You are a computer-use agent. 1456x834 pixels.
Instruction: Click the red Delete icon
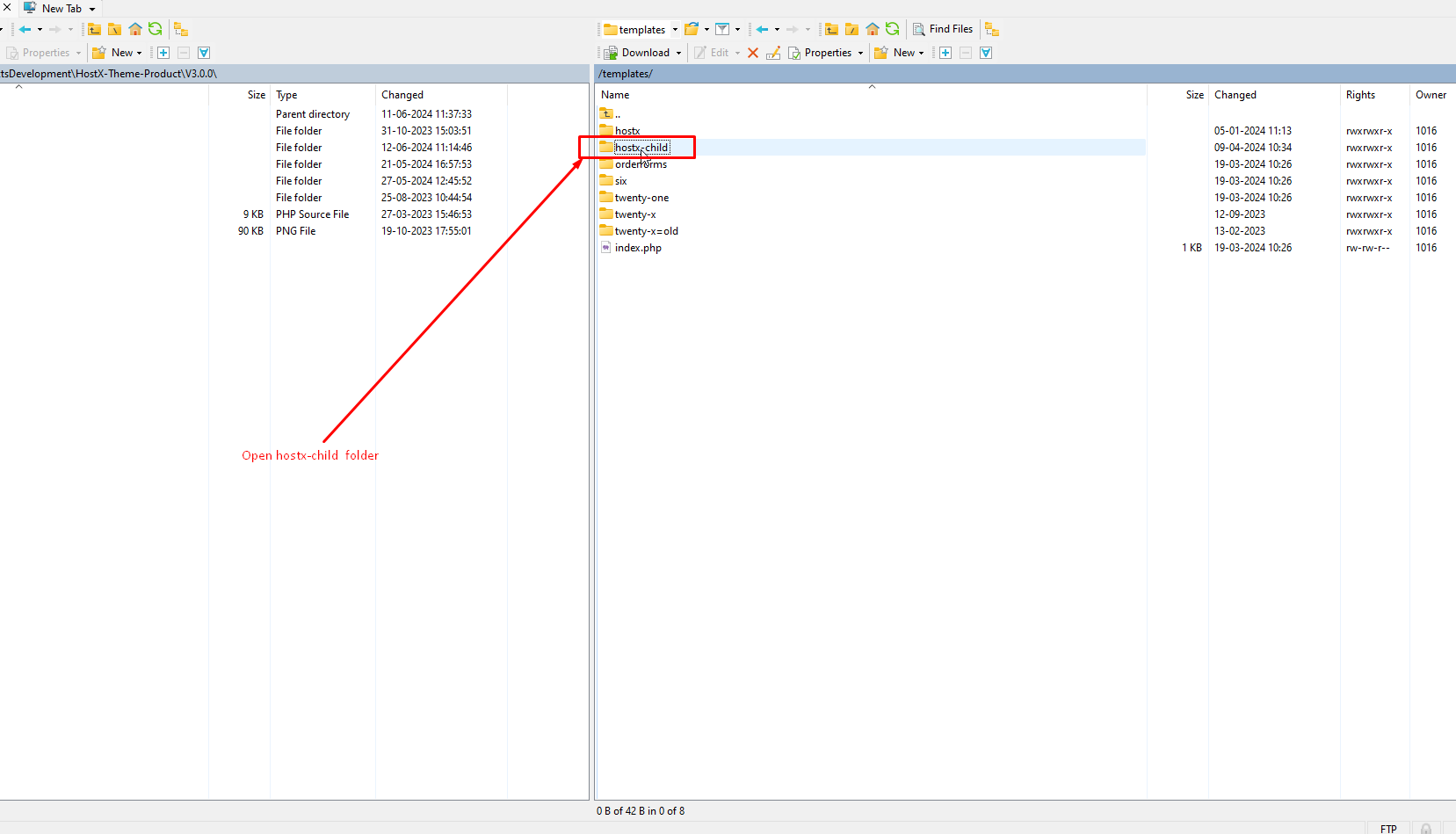tap(753, 53)
